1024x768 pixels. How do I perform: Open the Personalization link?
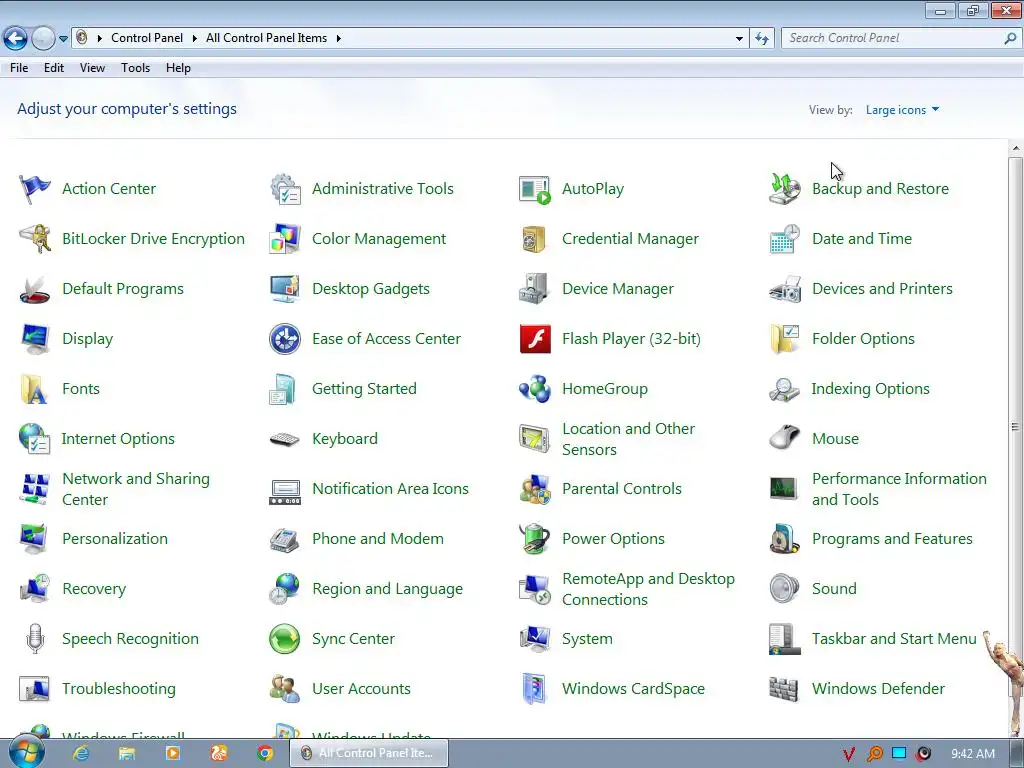point(115,539)
